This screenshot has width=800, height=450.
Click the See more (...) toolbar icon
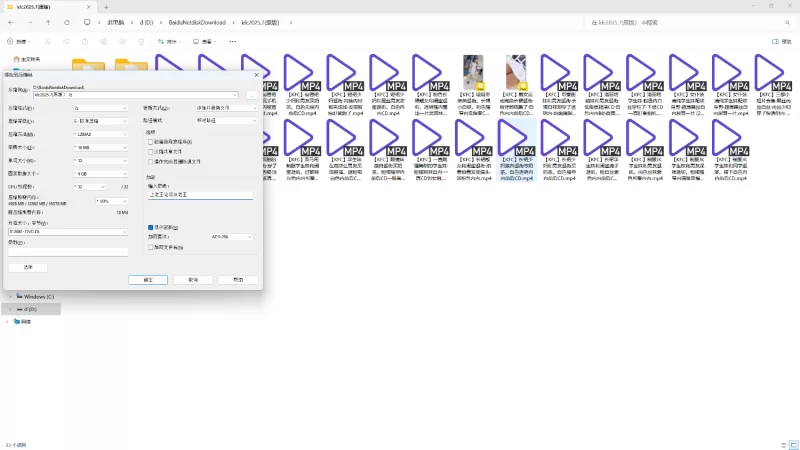pos(232,42)
